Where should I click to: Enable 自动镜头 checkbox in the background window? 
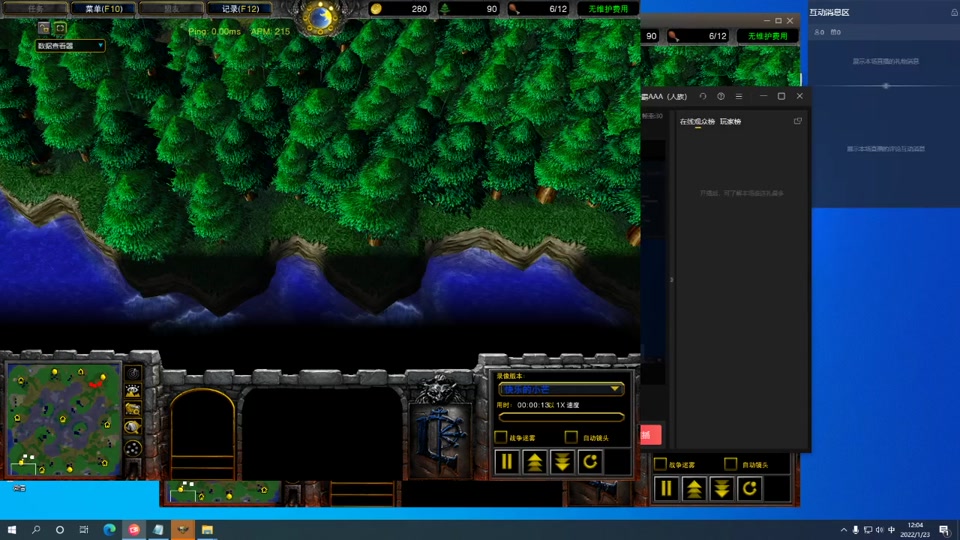(730, 464)
